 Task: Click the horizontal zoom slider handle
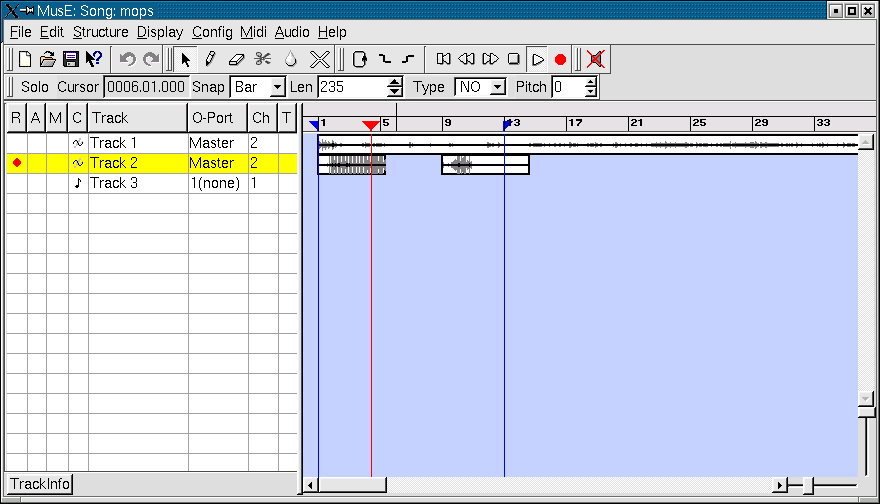tap(807, 485)
